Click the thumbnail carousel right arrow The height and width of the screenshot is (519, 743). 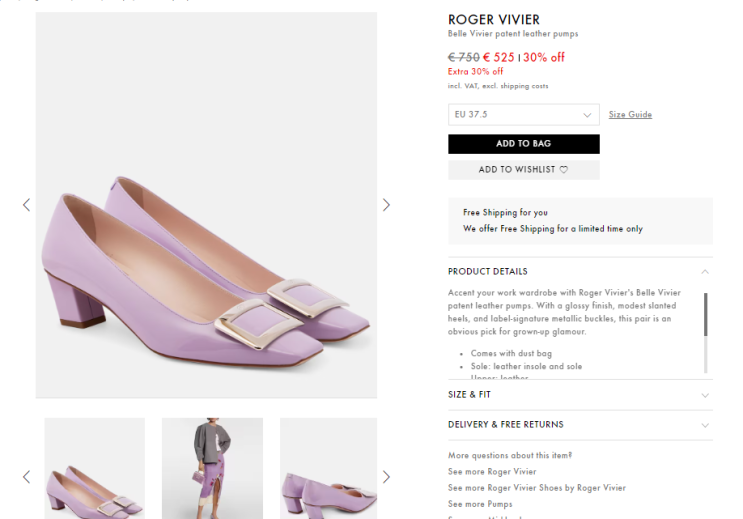386,476
